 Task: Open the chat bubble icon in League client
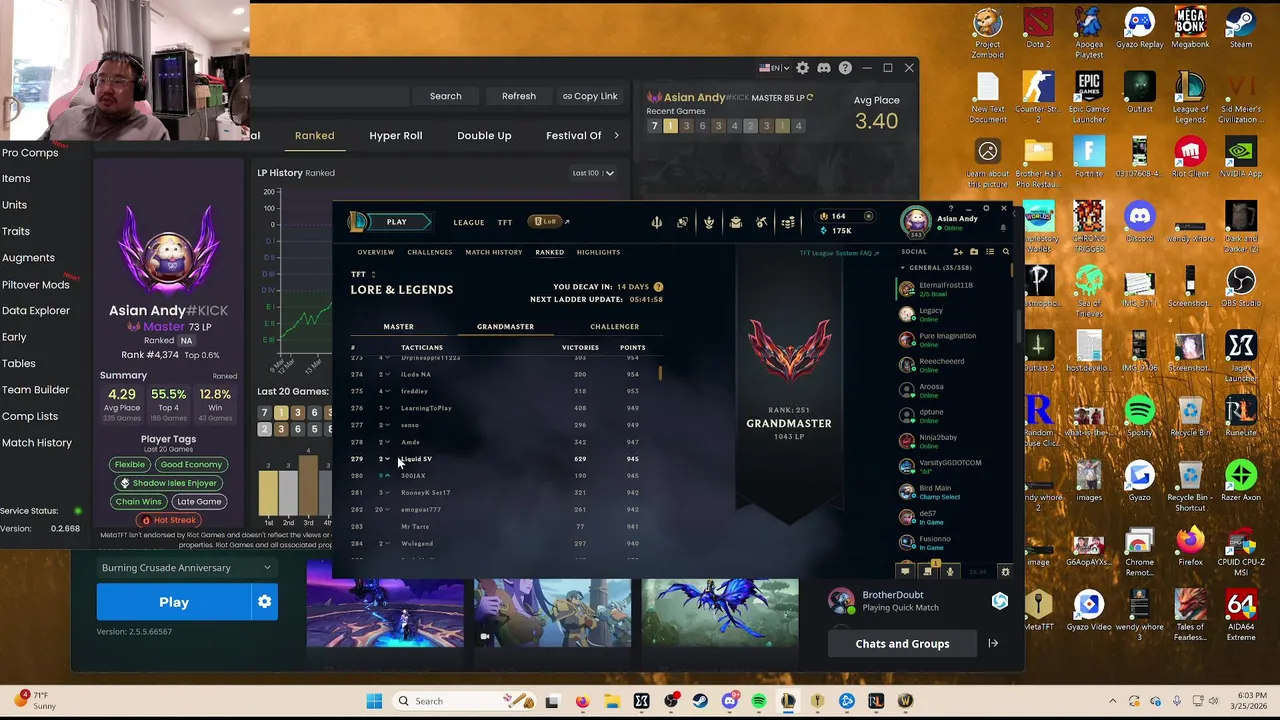[905, 571]
